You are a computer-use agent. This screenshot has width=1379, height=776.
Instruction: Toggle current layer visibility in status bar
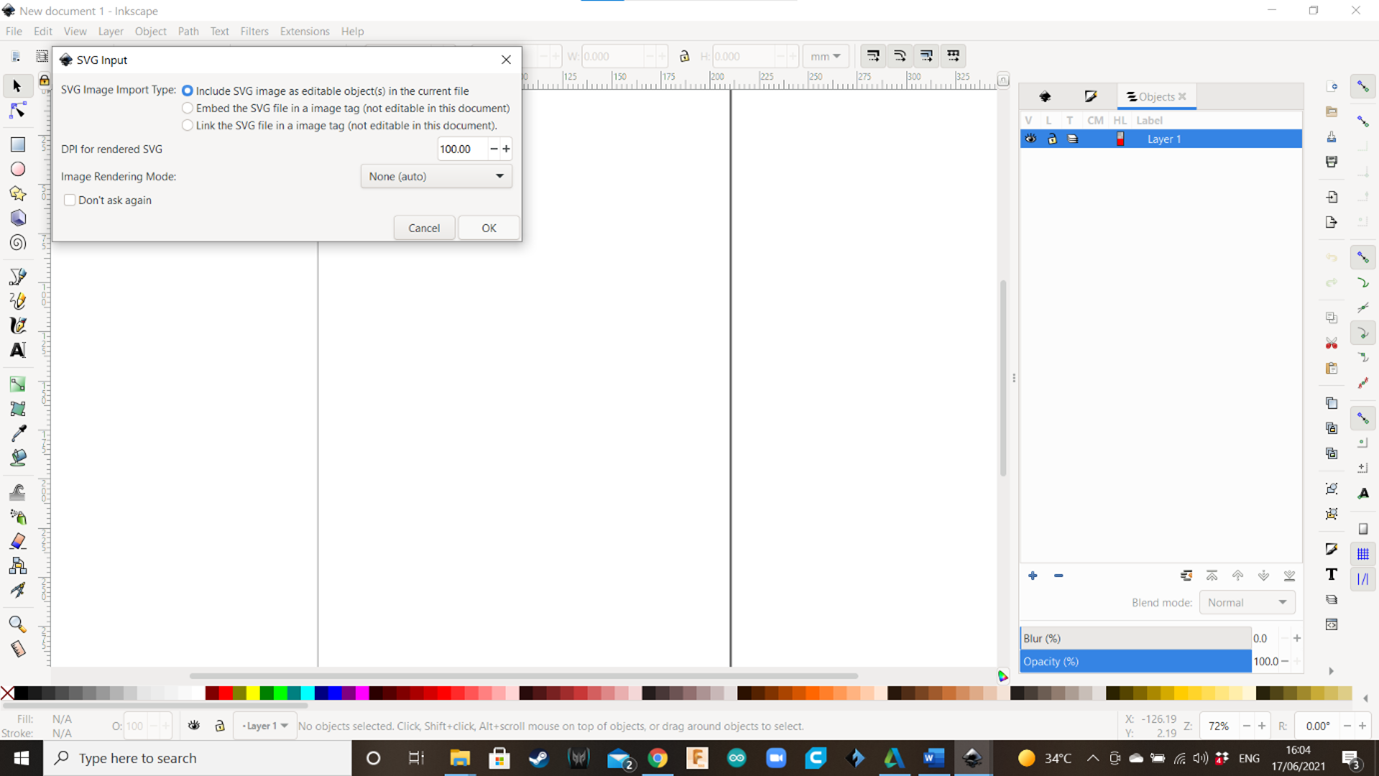pos(194,726)
